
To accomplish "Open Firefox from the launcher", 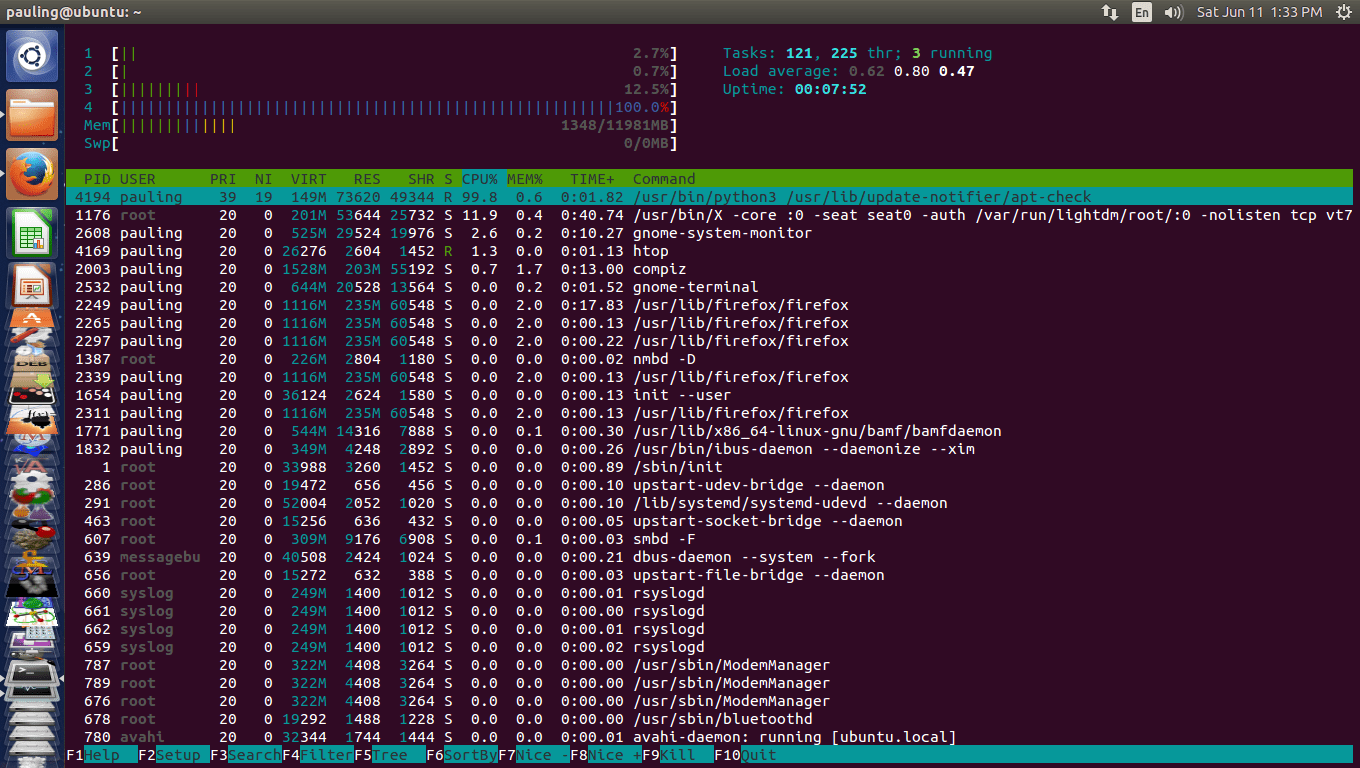I will (27, 172).
